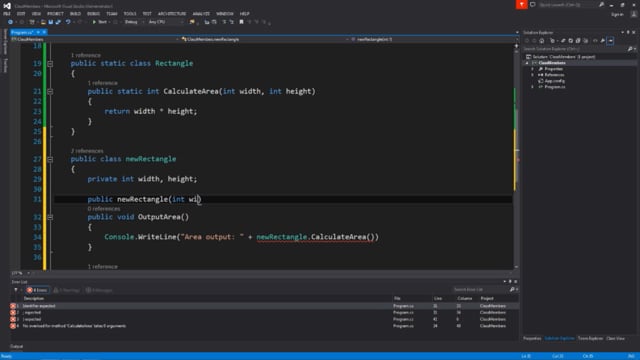640x360 pixels.
Task: Expand the Properties node in Solution Explorer
Action: click(x=532, y=69)
